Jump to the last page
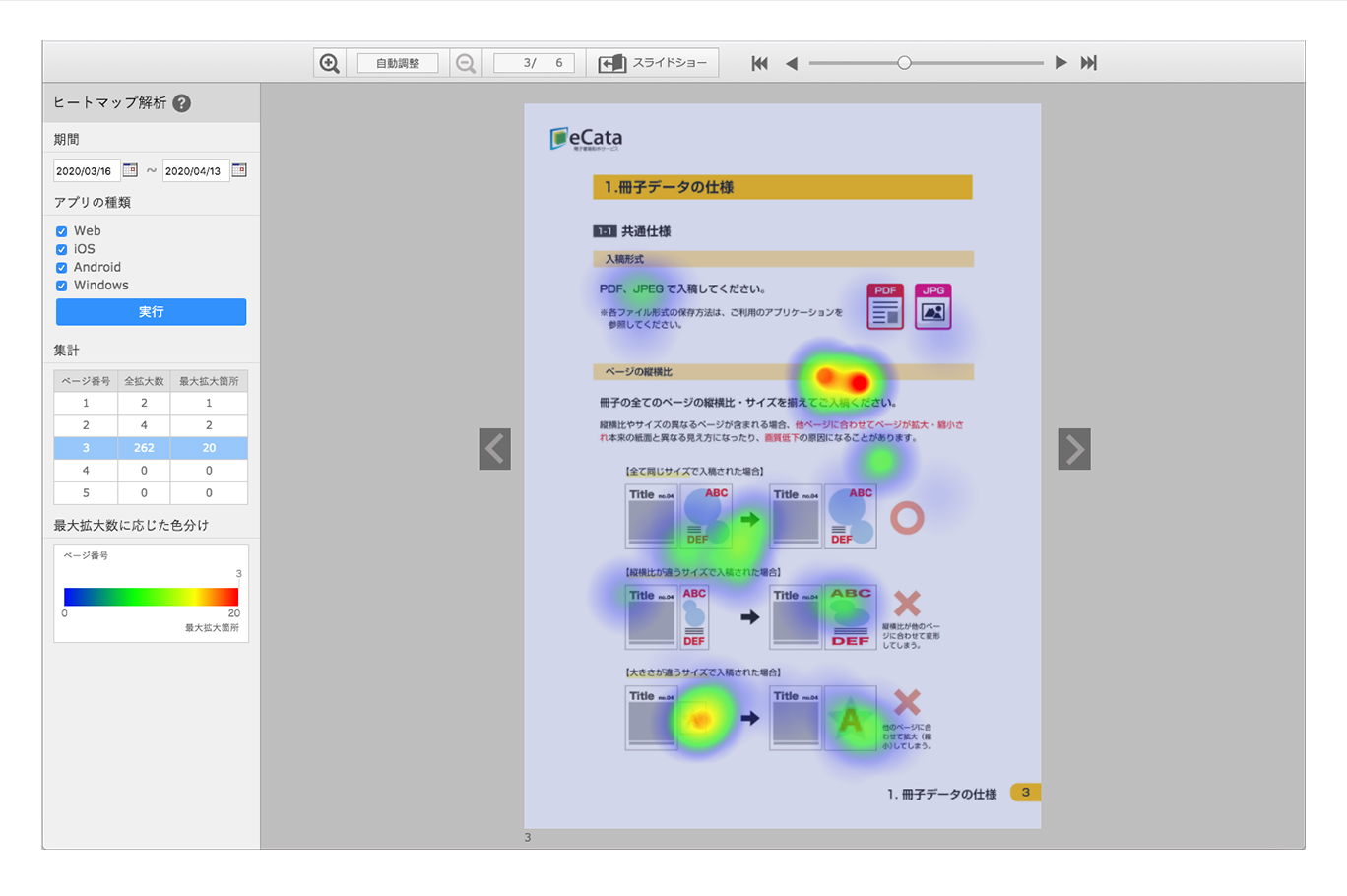 pyautogui.click(x=1088, y=63)
